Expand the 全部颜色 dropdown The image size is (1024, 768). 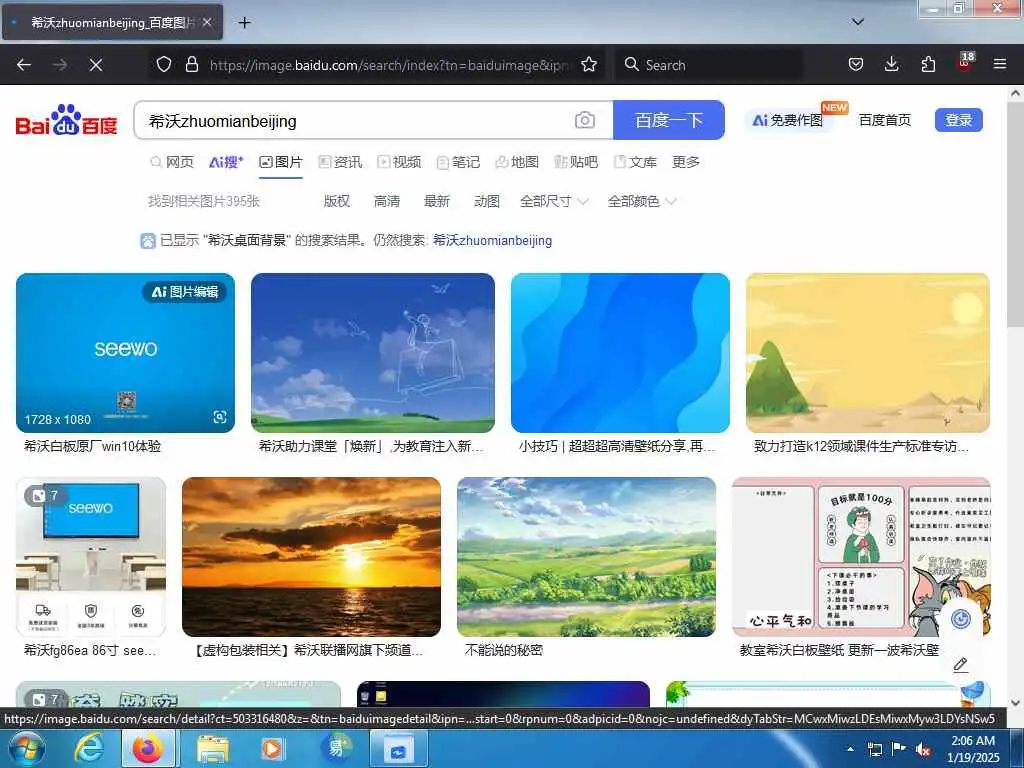[x=641, y=201]
